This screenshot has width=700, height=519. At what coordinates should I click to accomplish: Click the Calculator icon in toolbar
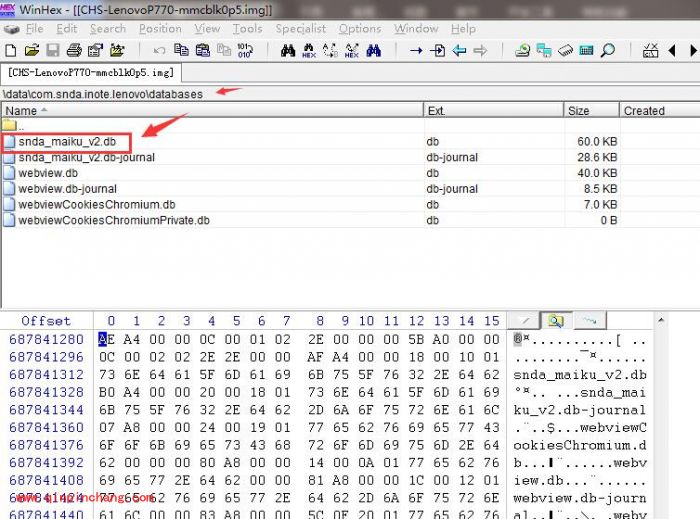pyautogui.click(x=587, y=50)
